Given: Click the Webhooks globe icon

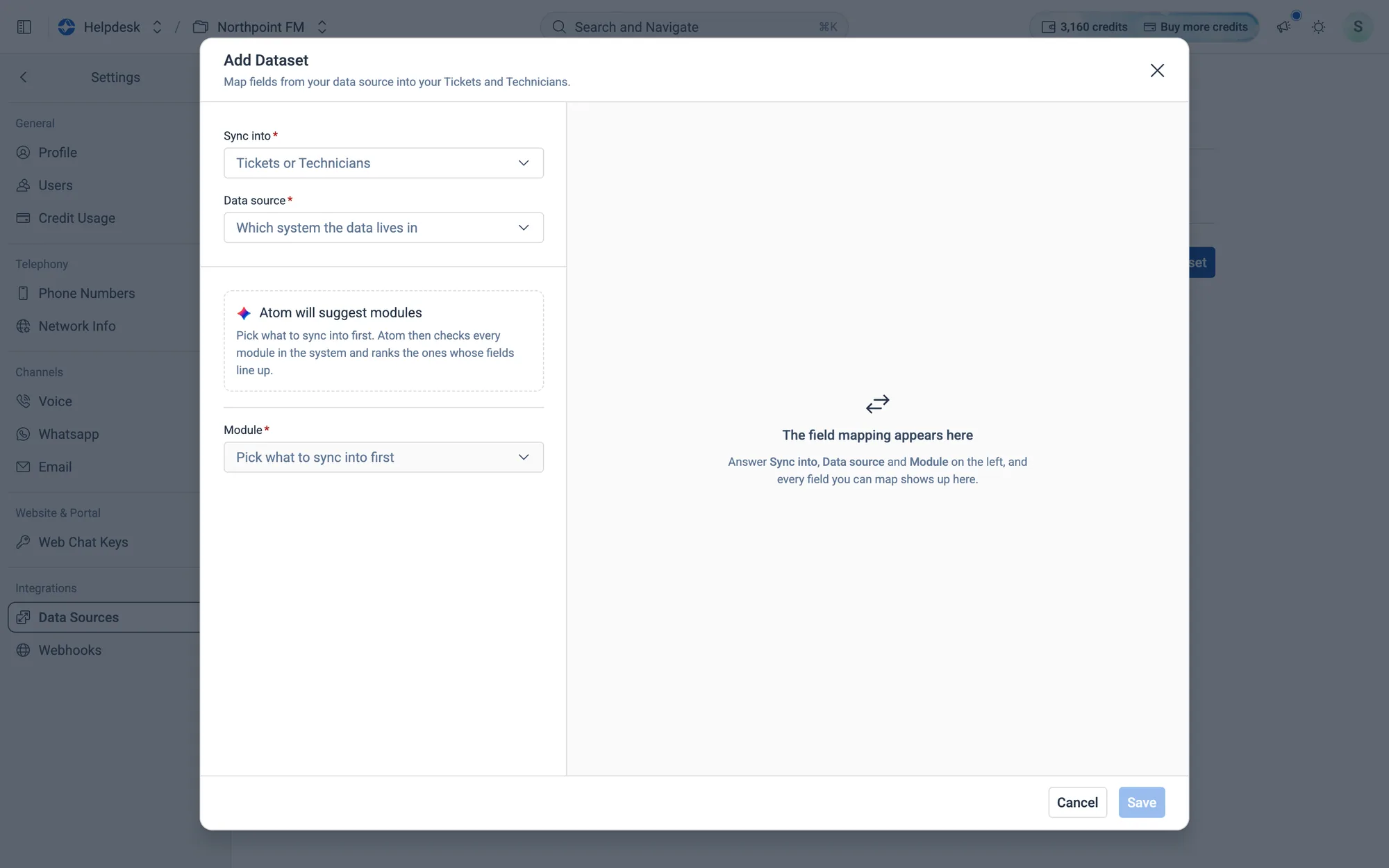Looking at the screenshot, I should [24, 651].
